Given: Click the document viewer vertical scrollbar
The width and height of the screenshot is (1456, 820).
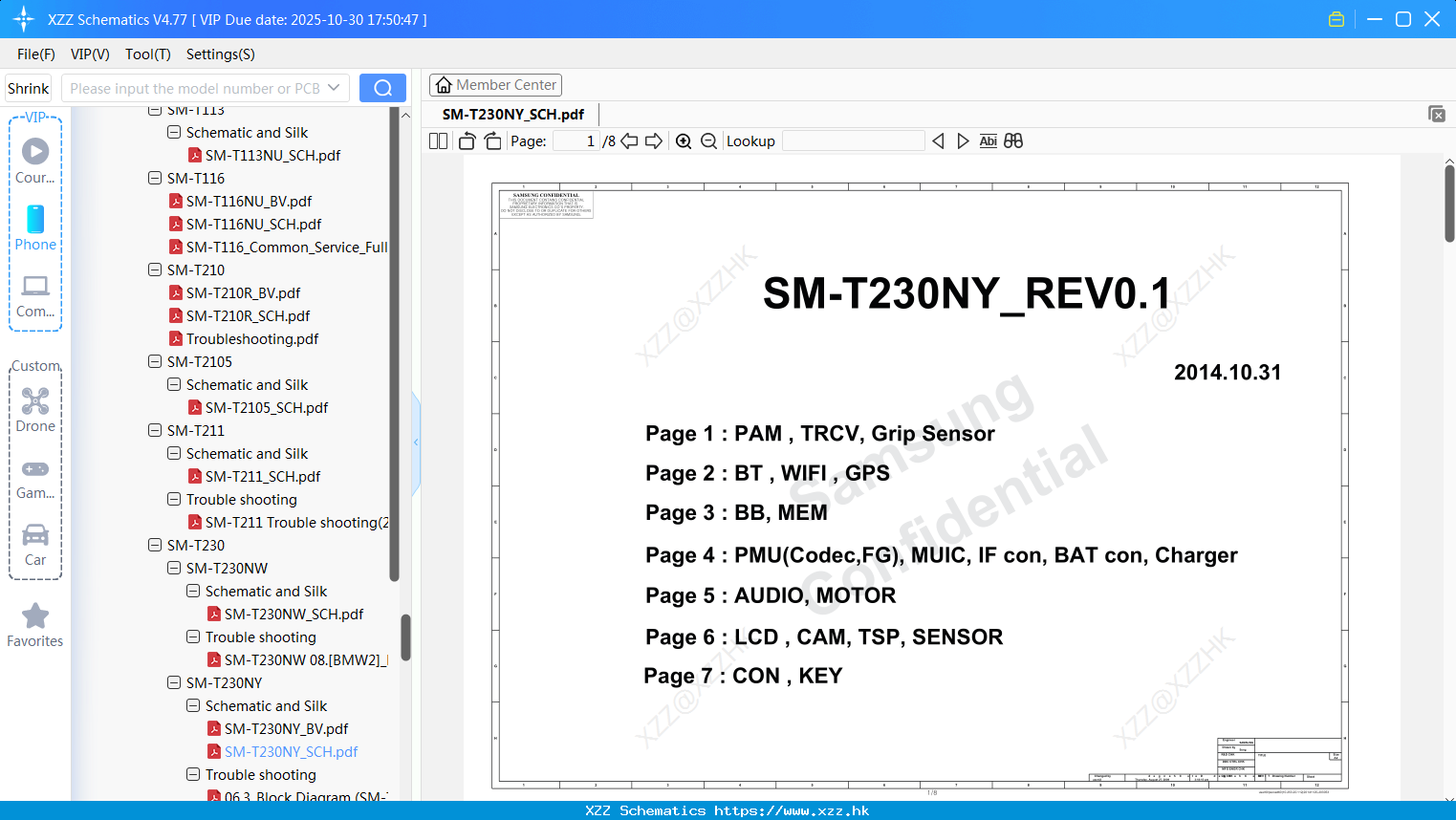Looking at the screenshot, I should point(1449,204).
